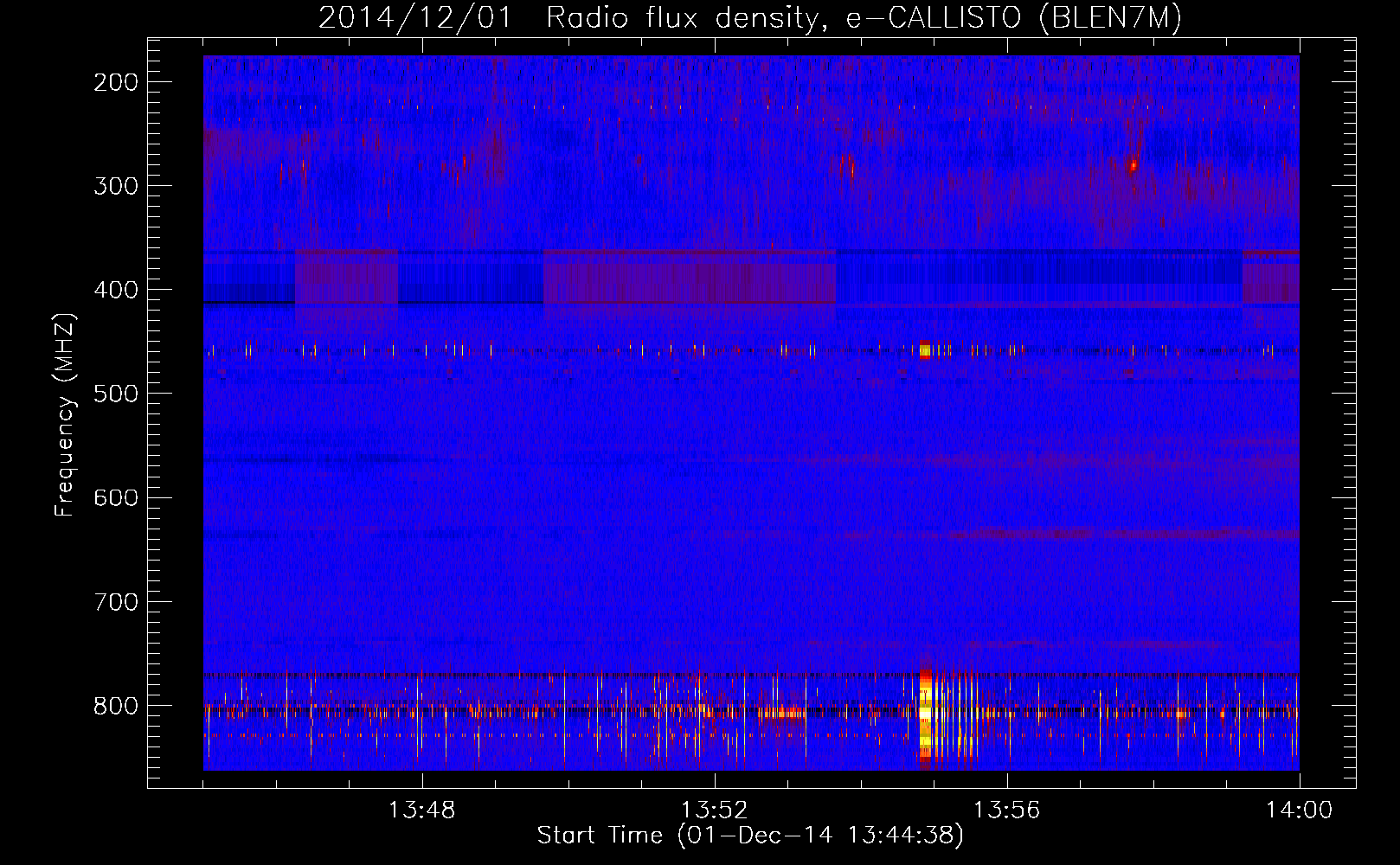The width and height of the screenshot is (1400, 865).
Task: Click the 13:48 time tick label
Action: coord(422,811)
